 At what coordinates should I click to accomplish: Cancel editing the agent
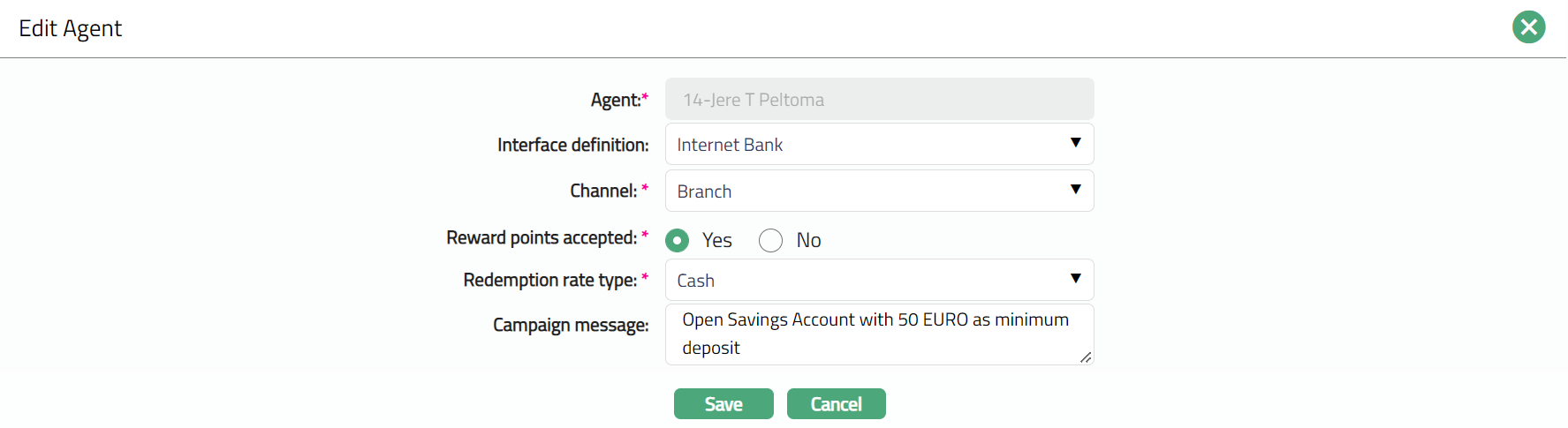[x=836, y=404]
